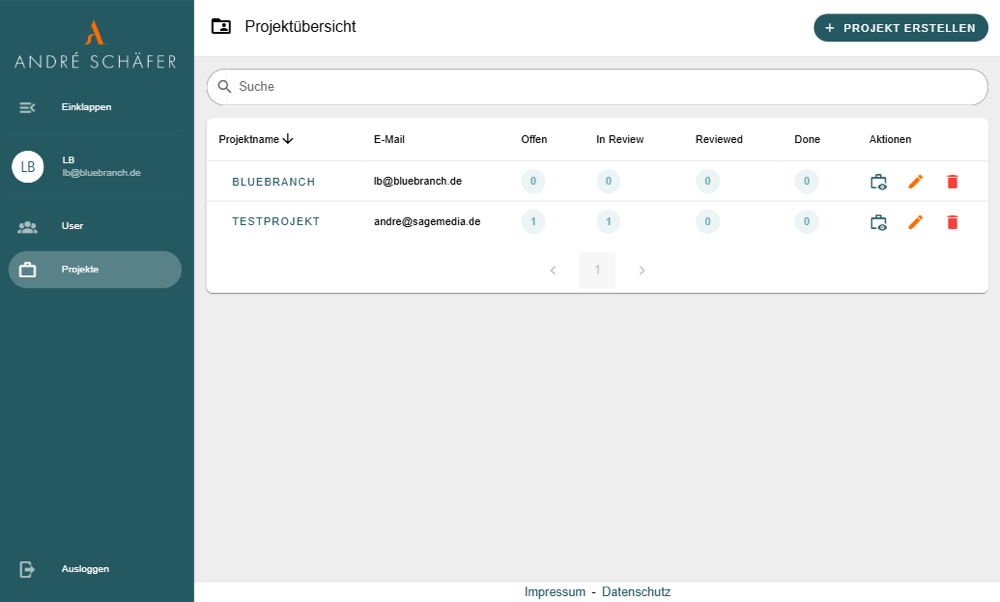Go to the previous page with the left chevron
This screenshot has width=1000, height=602.
coord(553,270)
